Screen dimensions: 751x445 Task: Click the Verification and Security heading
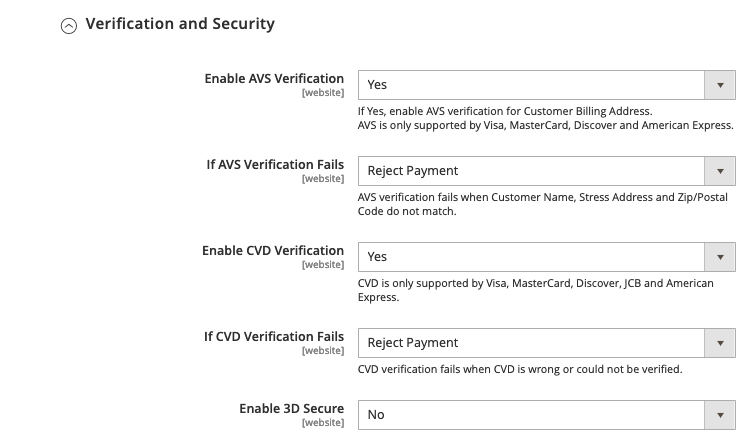pyautogui.click(x=180, y=23)
